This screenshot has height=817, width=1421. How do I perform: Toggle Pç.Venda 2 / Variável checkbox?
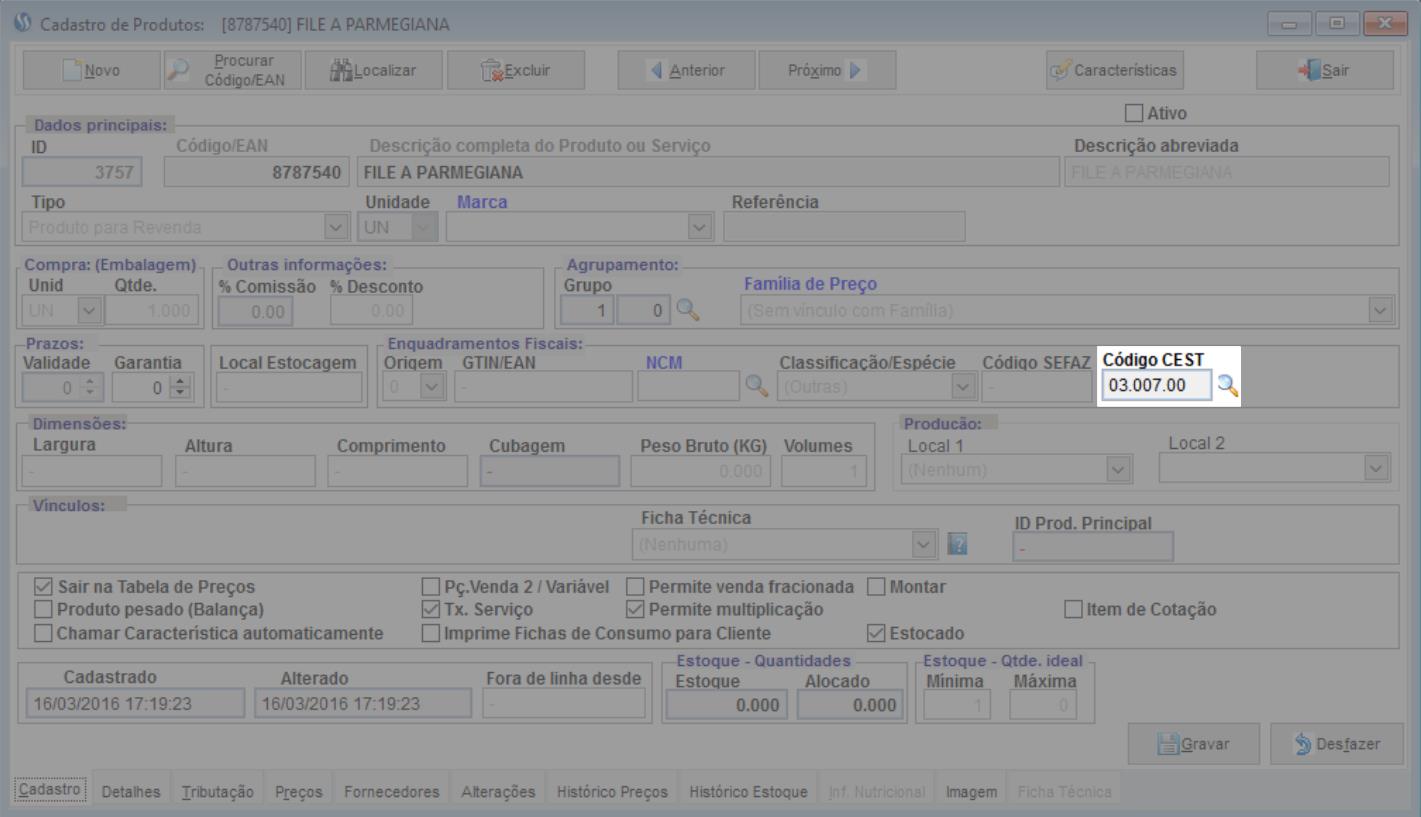tap(431, 587)
